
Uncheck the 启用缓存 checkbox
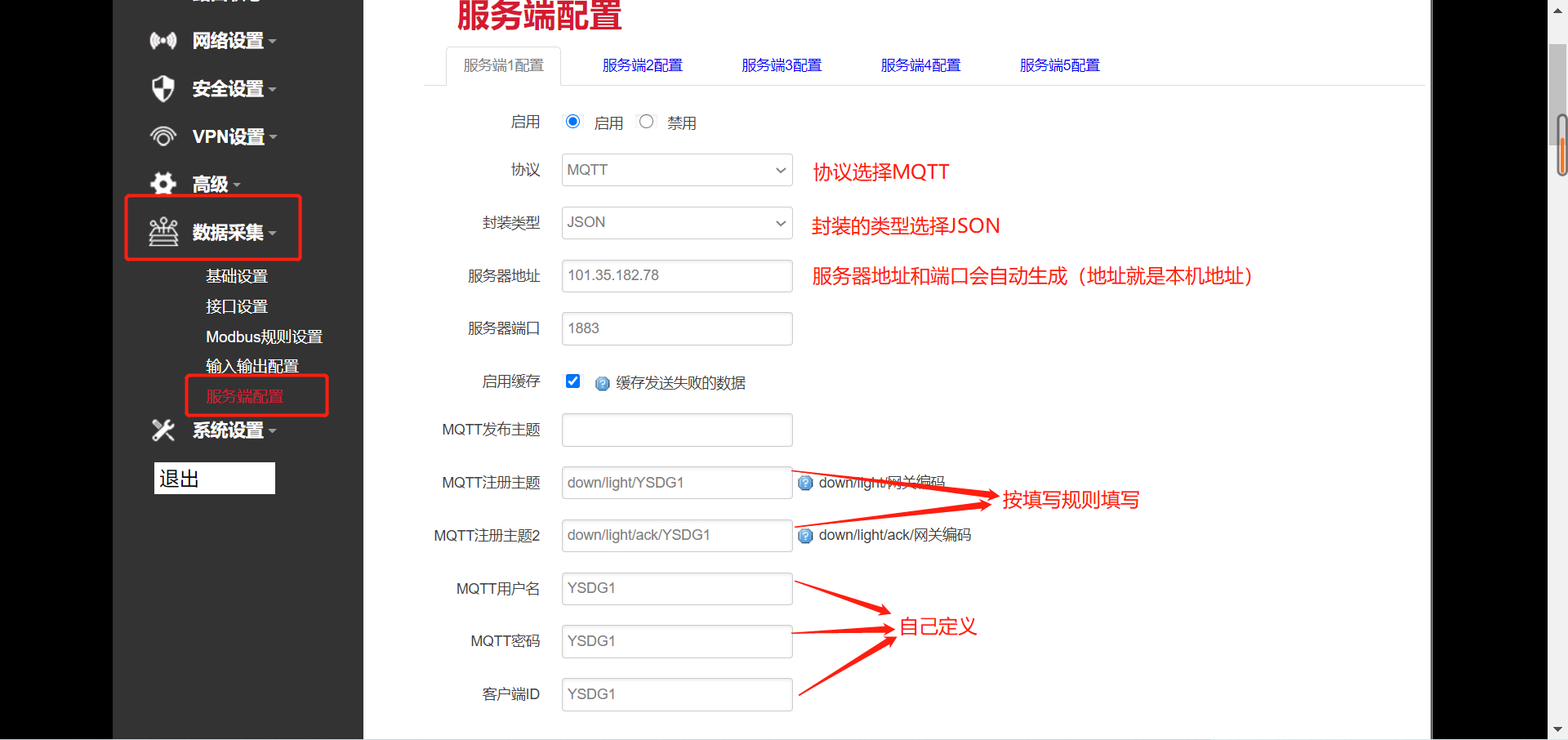pyautogui.click(x=572, y=381)
